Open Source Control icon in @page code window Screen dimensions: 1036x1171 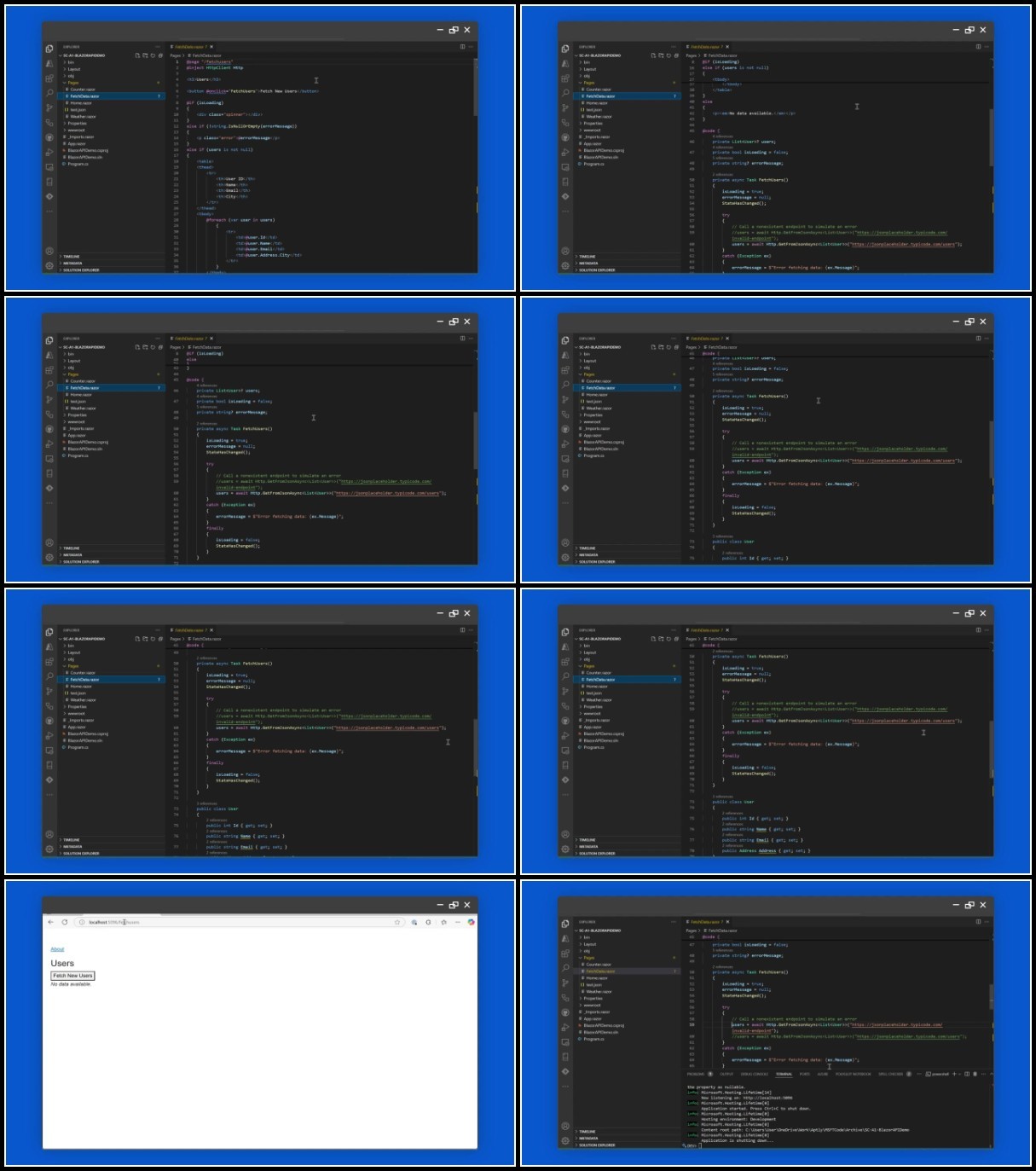49,107
